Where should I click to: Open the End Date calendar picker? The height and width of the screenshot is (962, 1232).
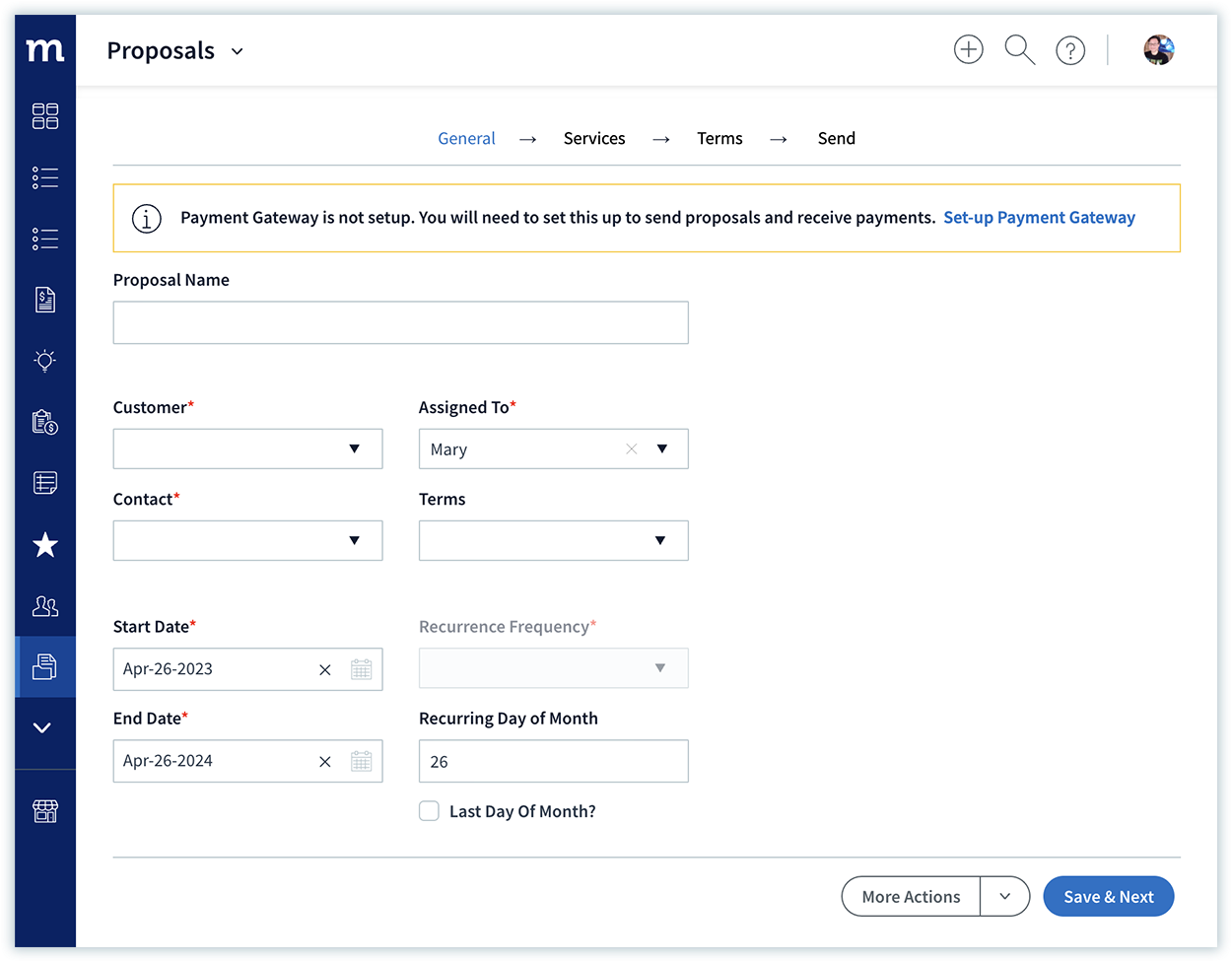[x=362, y=761]
